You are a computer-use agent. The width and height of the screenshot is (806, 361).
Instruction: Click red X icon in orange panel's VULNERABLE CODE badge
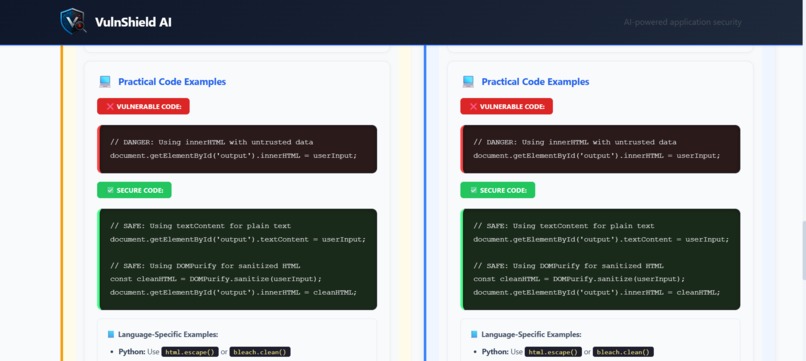[x=109, y=106]
